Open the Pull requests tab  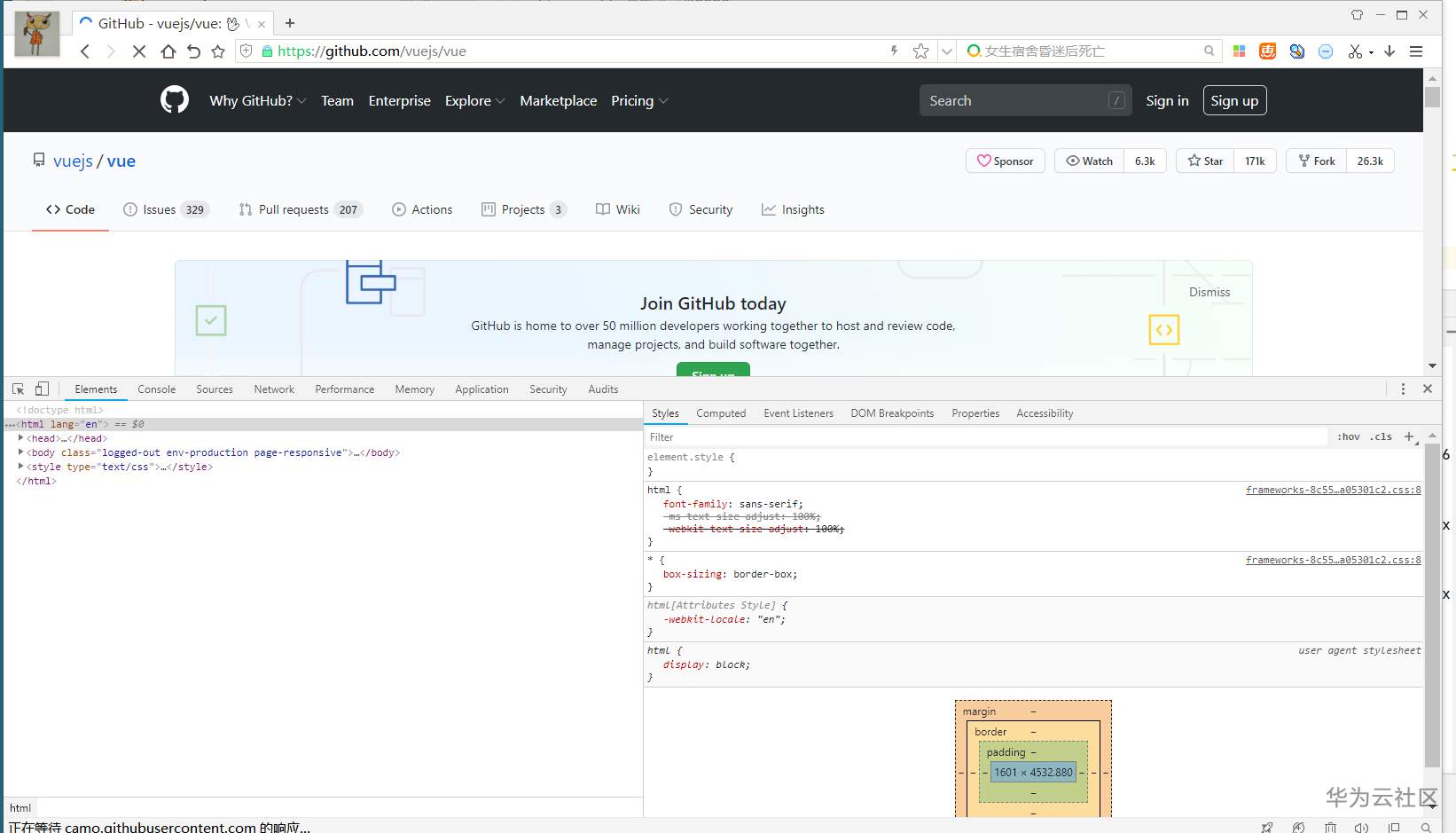[x=301, y=209]
